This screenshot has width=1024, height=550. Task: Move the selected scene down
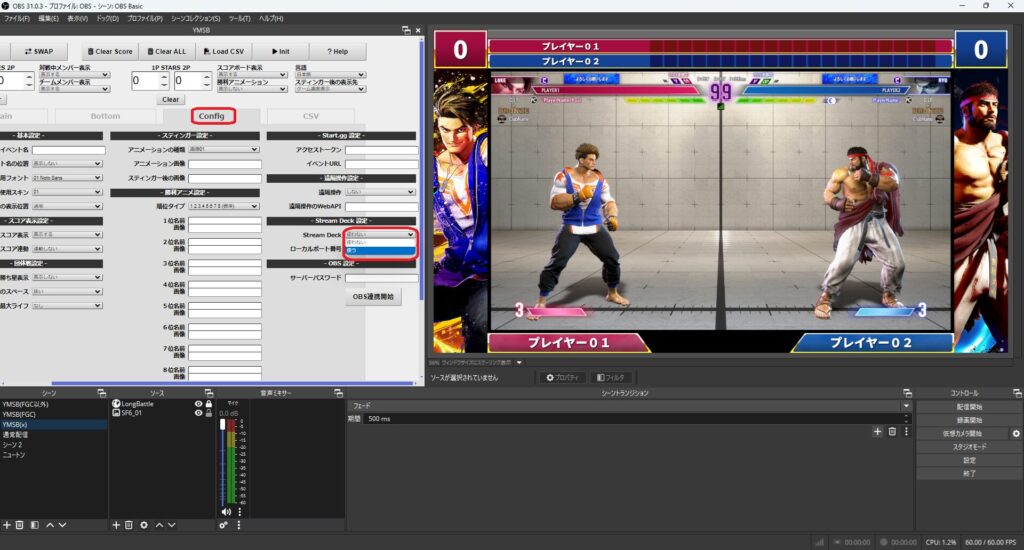pos(62,525)
